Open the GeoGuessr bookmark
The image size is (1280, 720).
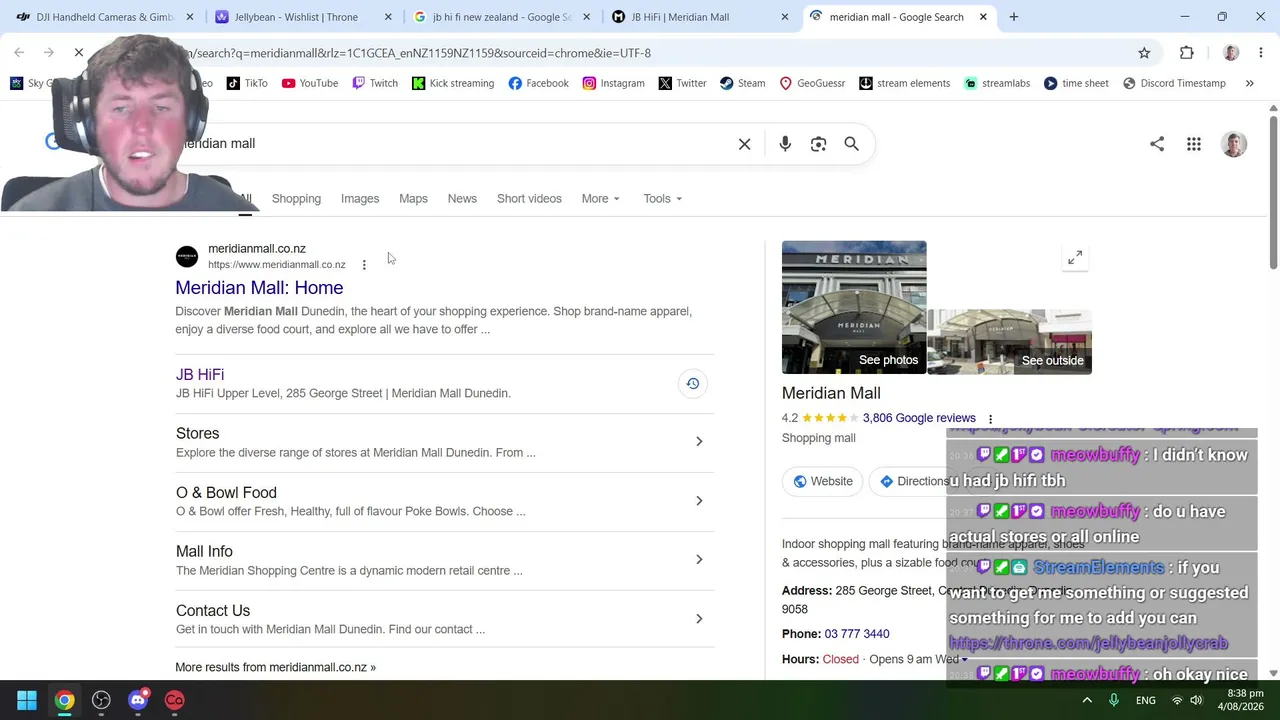click(x=812, y=83)
